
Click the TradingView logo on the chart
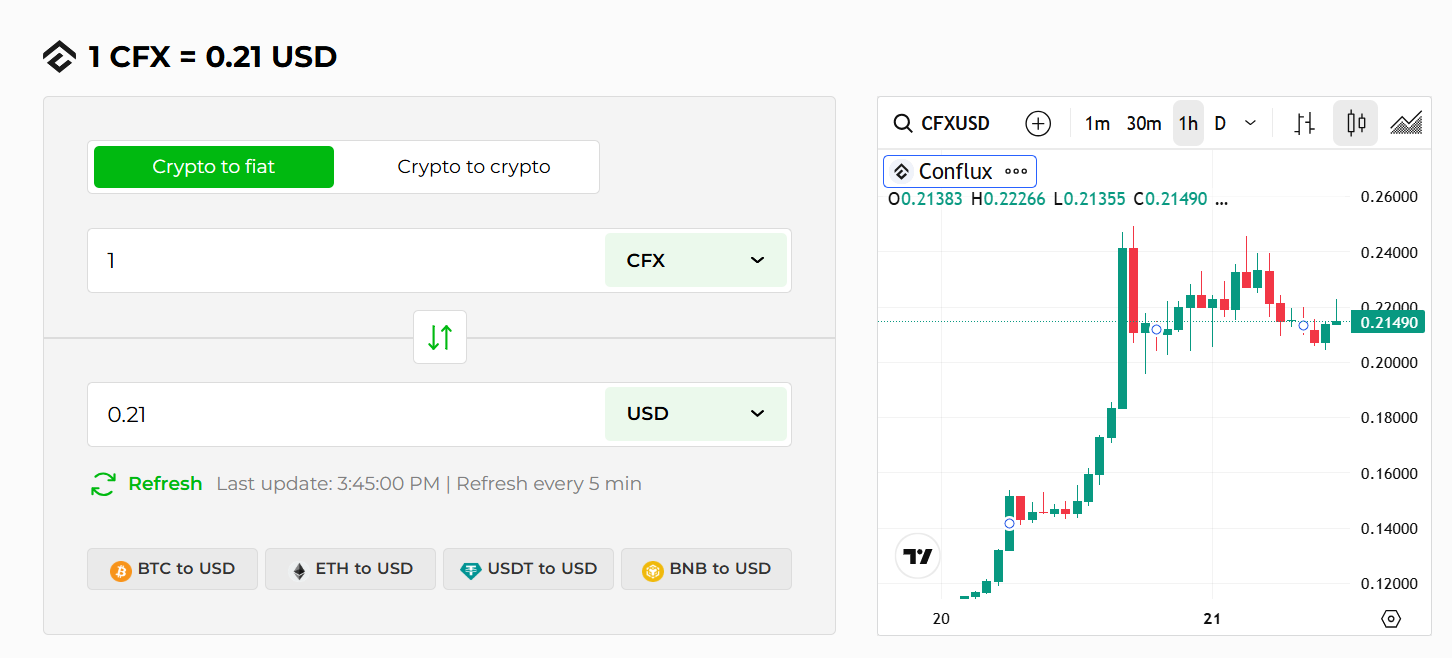[x=917, y=555]
